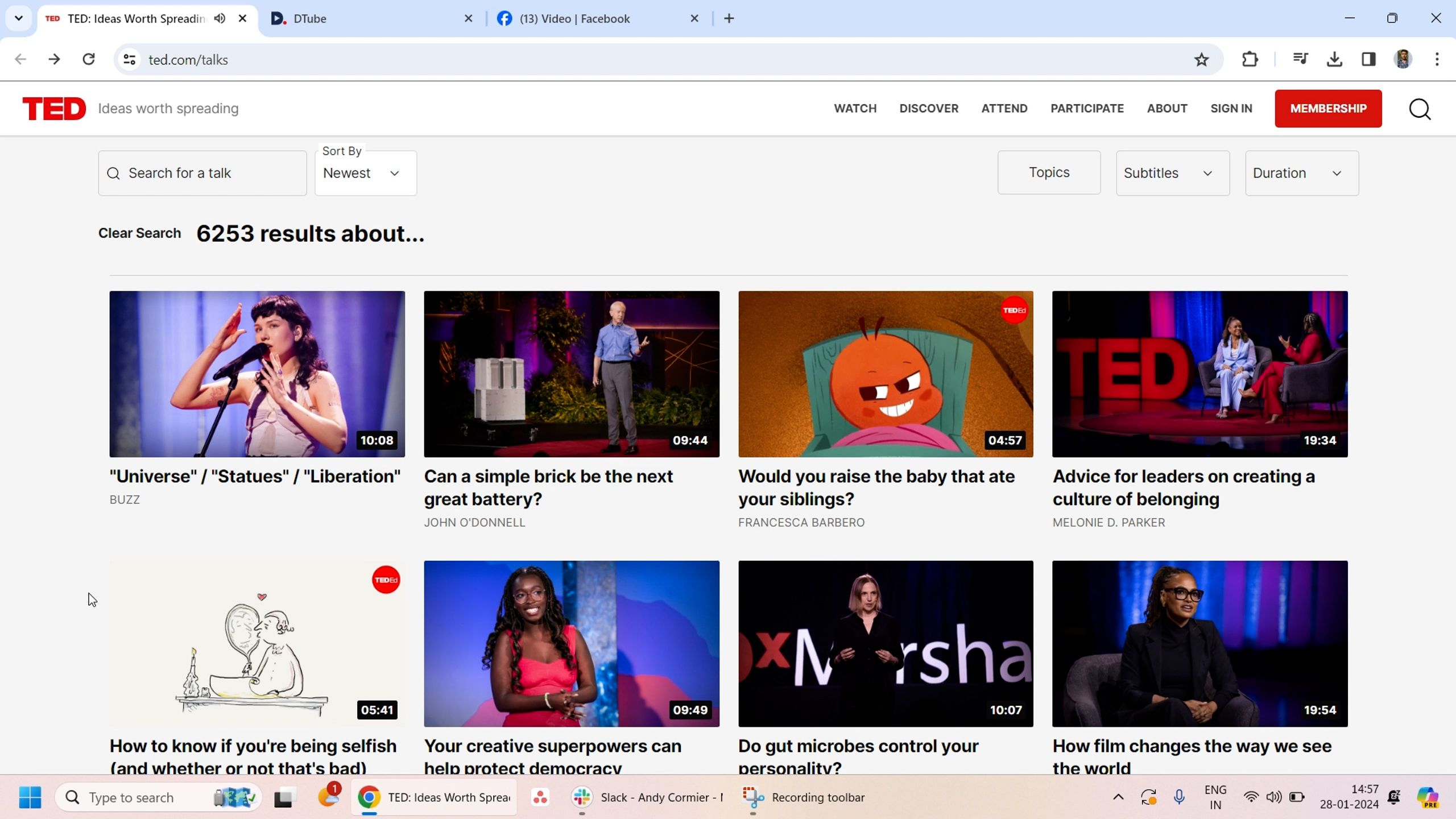Open the brick battery talk thumbnail
The width and height of the screenshot is (1456, 819).
[x=571, y=374]
